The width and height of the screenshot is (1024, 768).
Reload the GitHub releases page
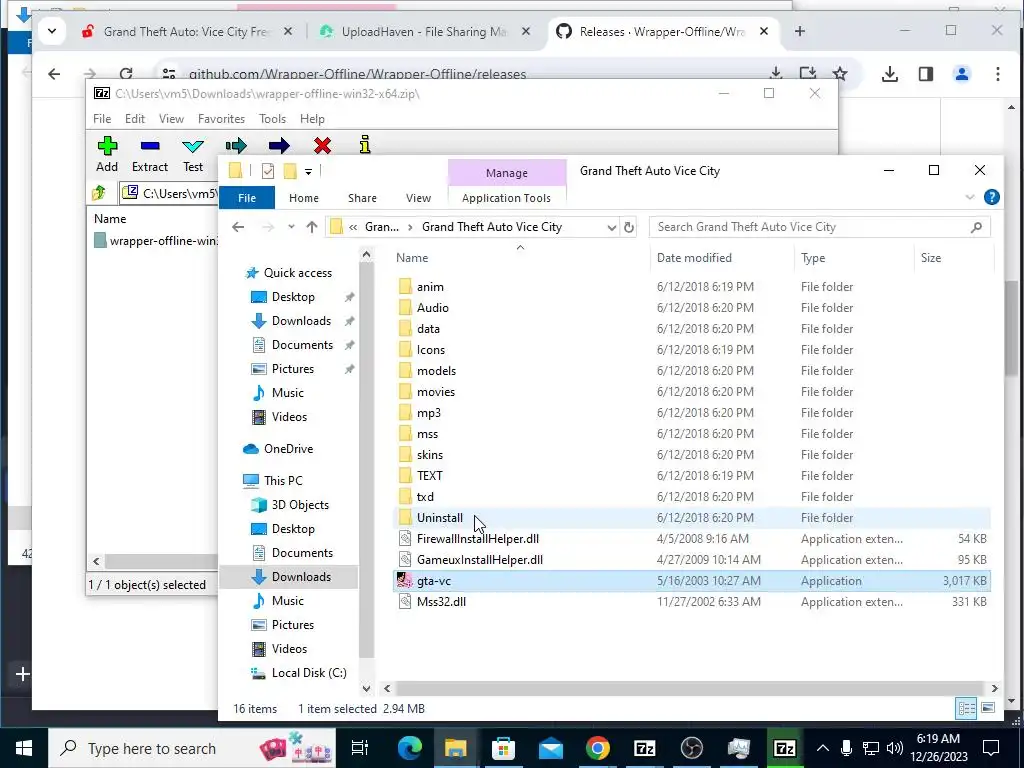(126, 74)
